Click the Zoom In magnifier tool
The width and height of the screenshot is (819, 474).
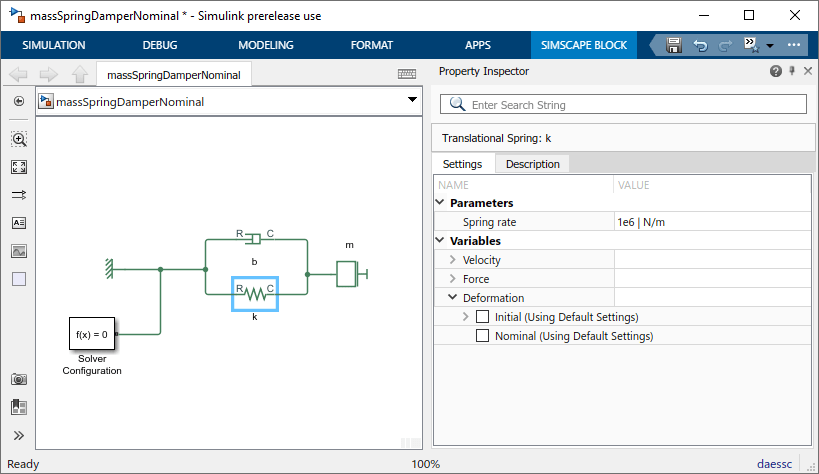19,139
